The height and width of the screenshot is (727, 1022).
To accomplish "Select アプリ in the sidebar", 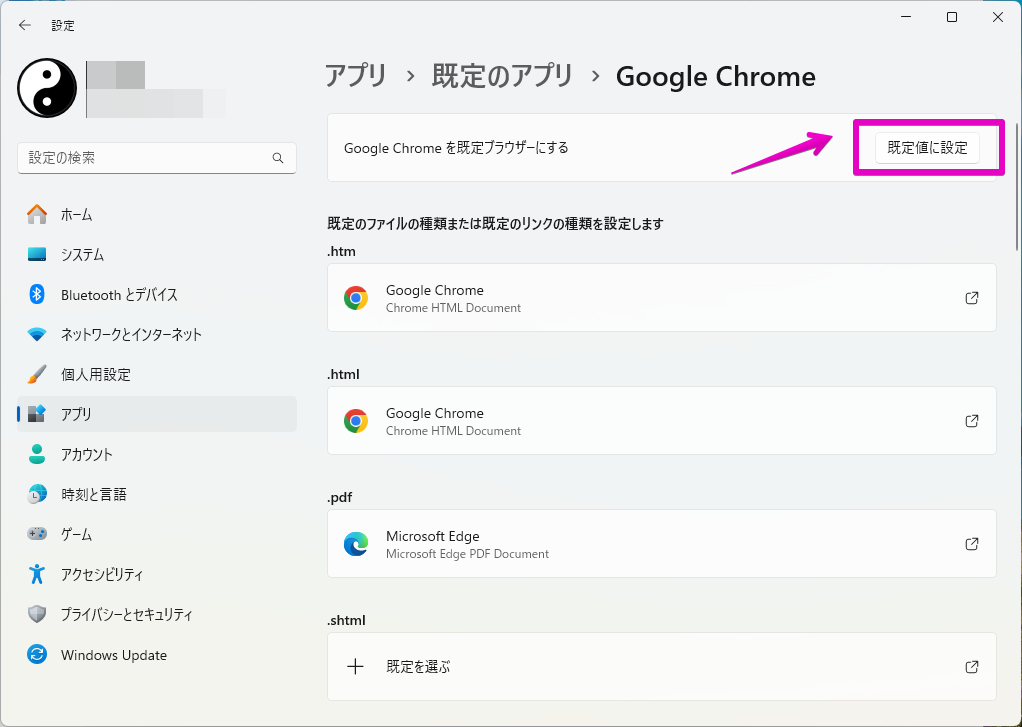I will [157, 414].
